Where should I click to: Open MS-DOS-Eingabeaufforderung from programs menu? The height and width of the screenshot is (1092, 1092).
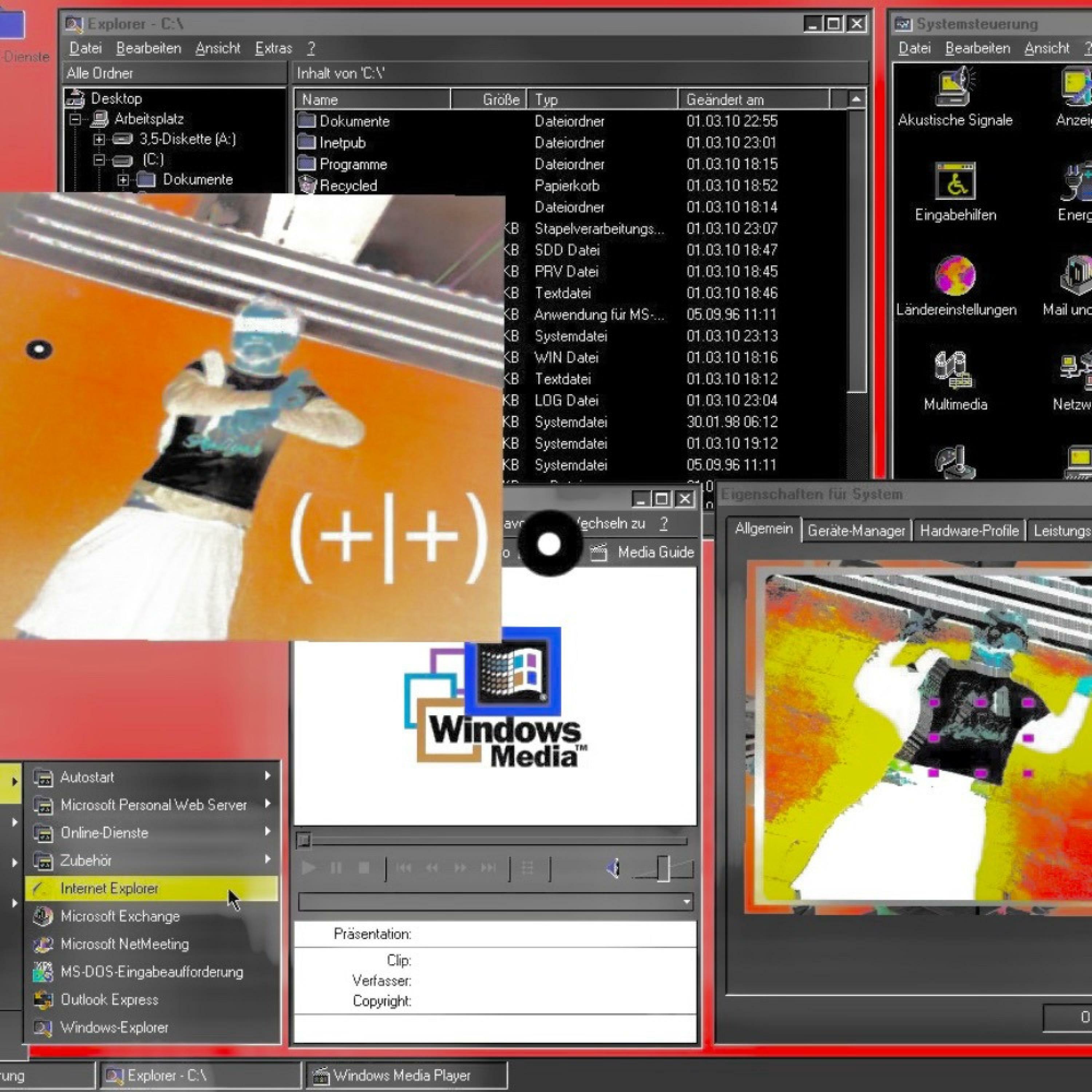tap(151, 972)
